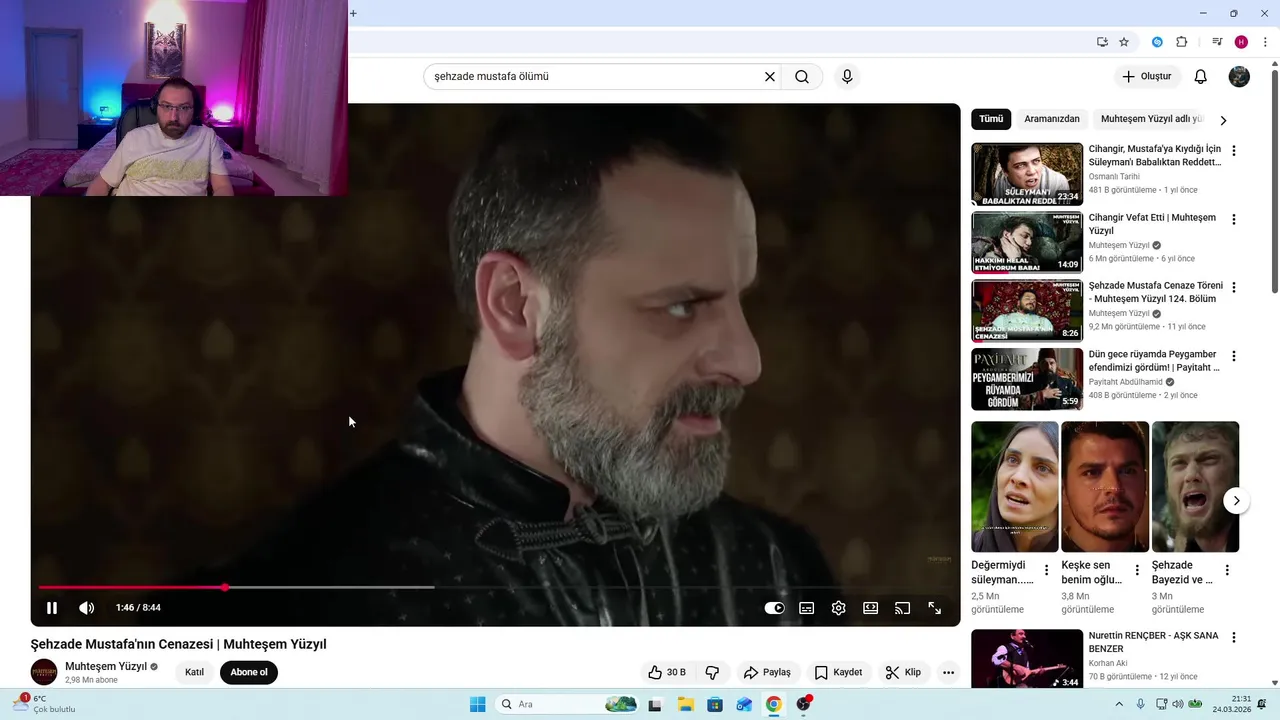Screen dimensions: 1280x720
Task: Open the Nurettin RENÇBER - AŞK SANA BENZER title
Action: pos(1153,642)
